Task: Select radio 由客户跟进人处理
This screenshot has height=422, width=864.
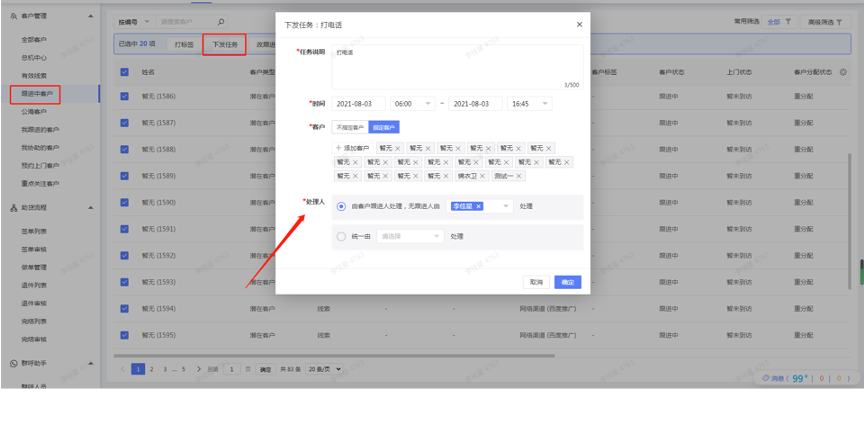Action: coord(341,207)
